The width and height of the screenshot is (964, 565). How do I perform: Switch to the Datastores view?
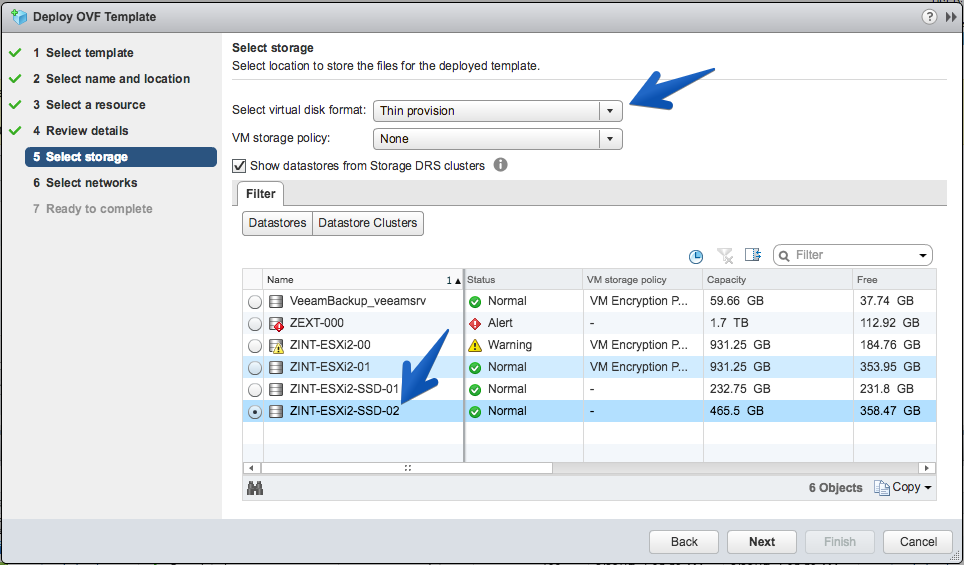pyautogui.click(x=277, y=223)
